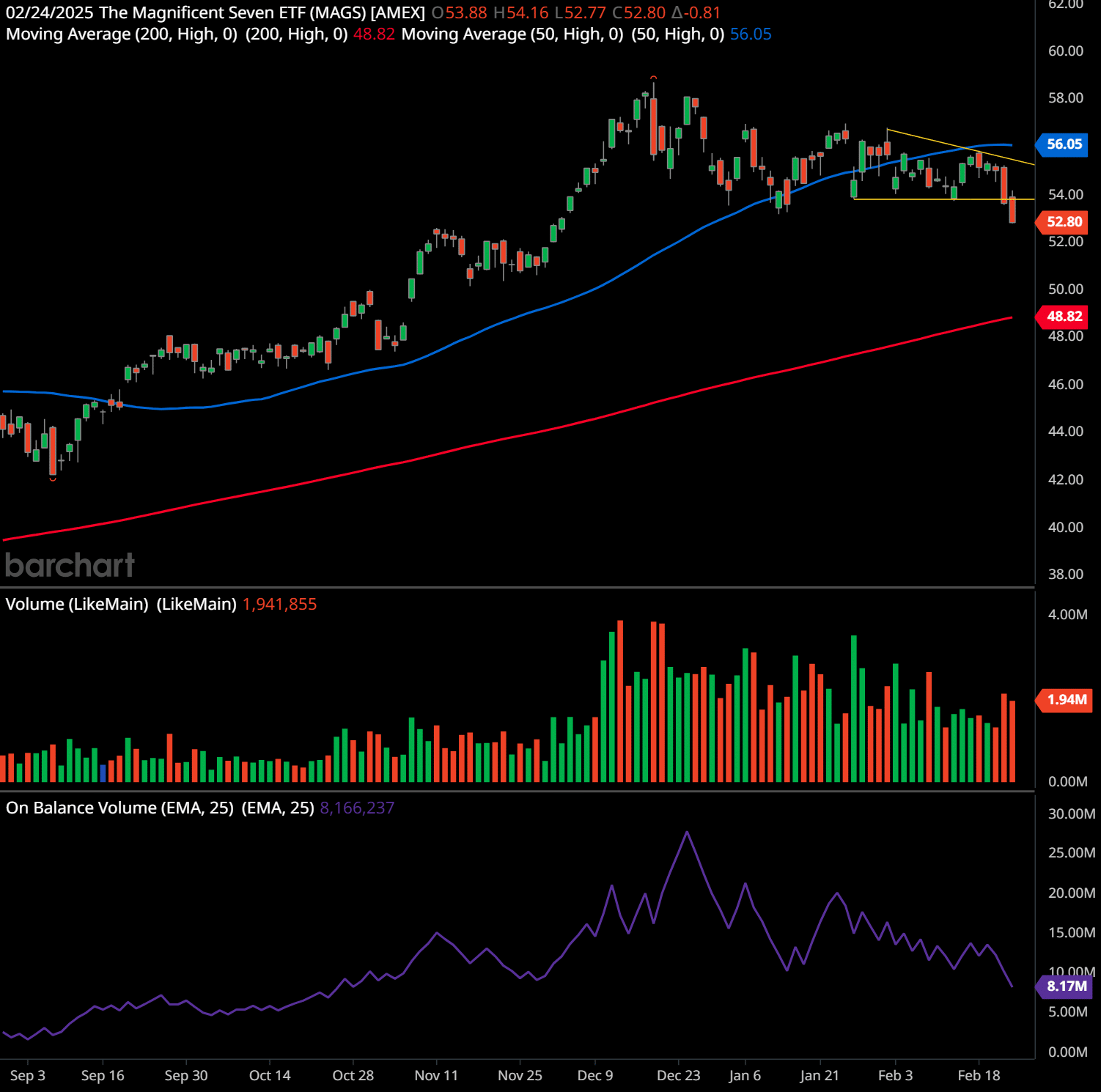Select the barchart watermark logo
The image size is (1101, 1092).
[x=68, y=565]
